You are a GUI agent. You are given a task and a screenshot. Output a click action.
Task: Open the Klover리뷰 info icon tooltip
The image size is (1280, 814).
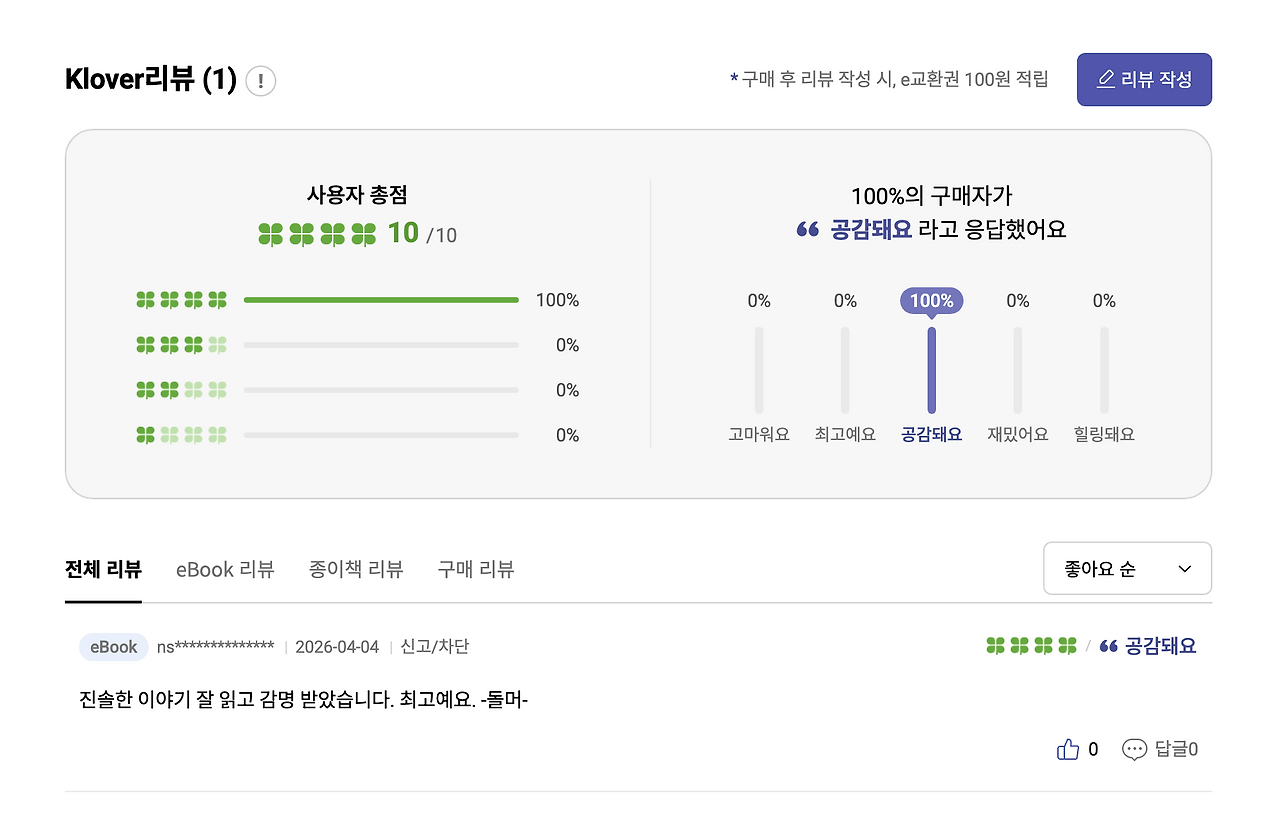(x=260, y=81)
